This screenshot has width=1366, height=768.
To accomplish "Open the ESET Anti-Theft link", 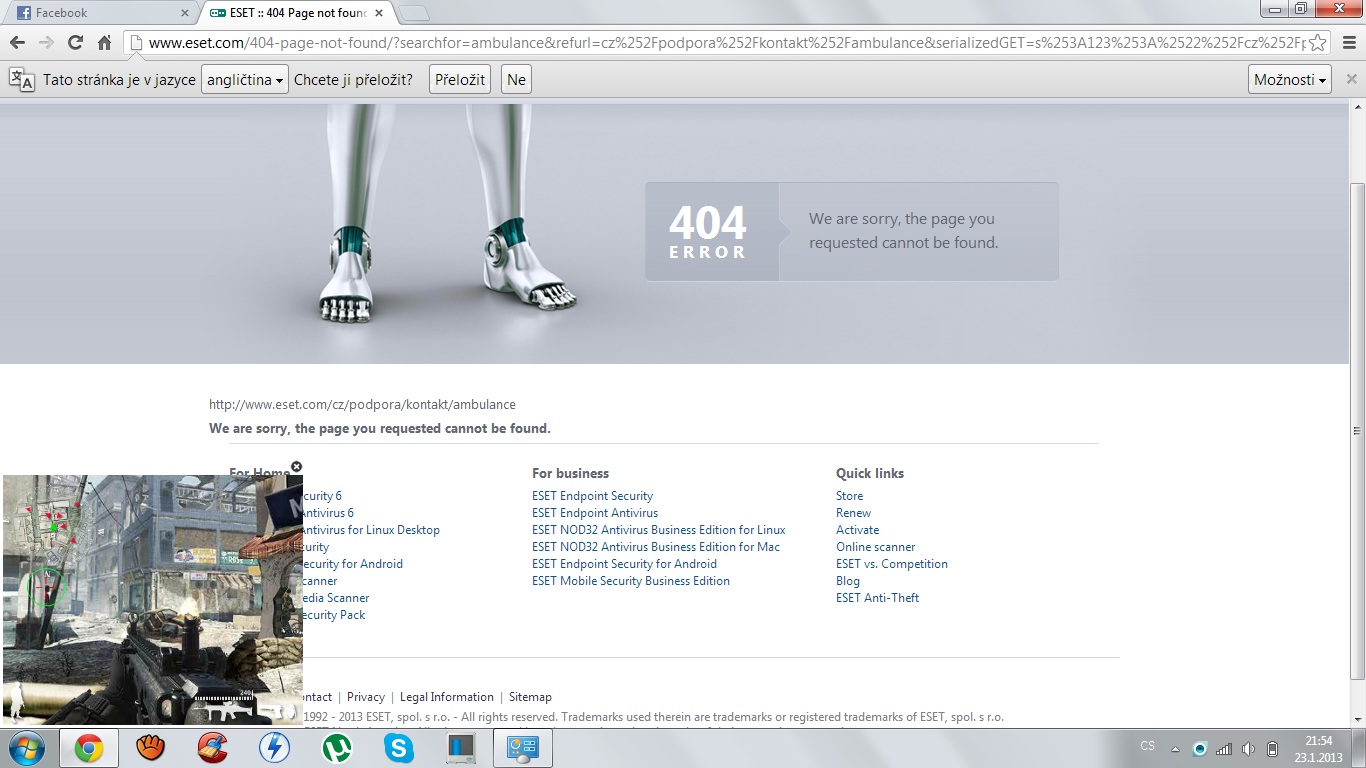I will click(x=878, y=598).
